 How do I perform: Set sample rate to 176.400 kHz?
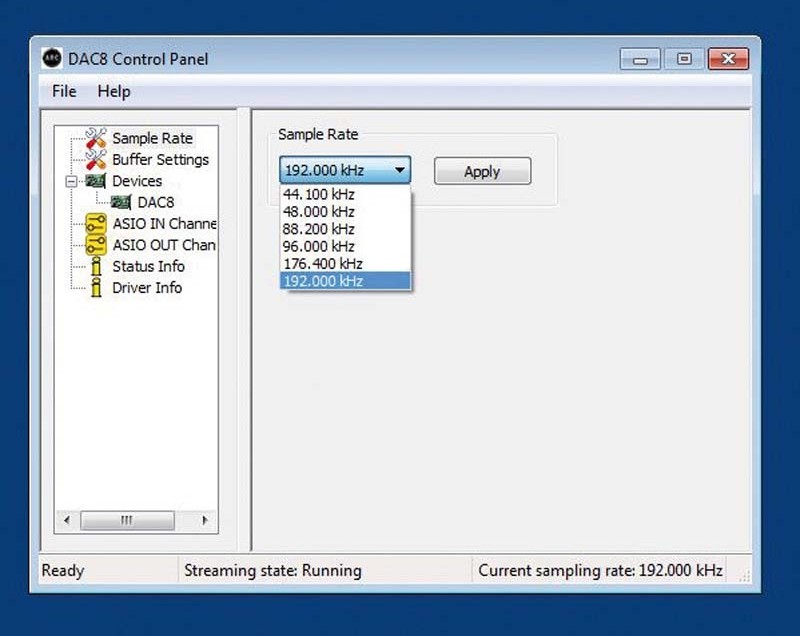[345, 264]
